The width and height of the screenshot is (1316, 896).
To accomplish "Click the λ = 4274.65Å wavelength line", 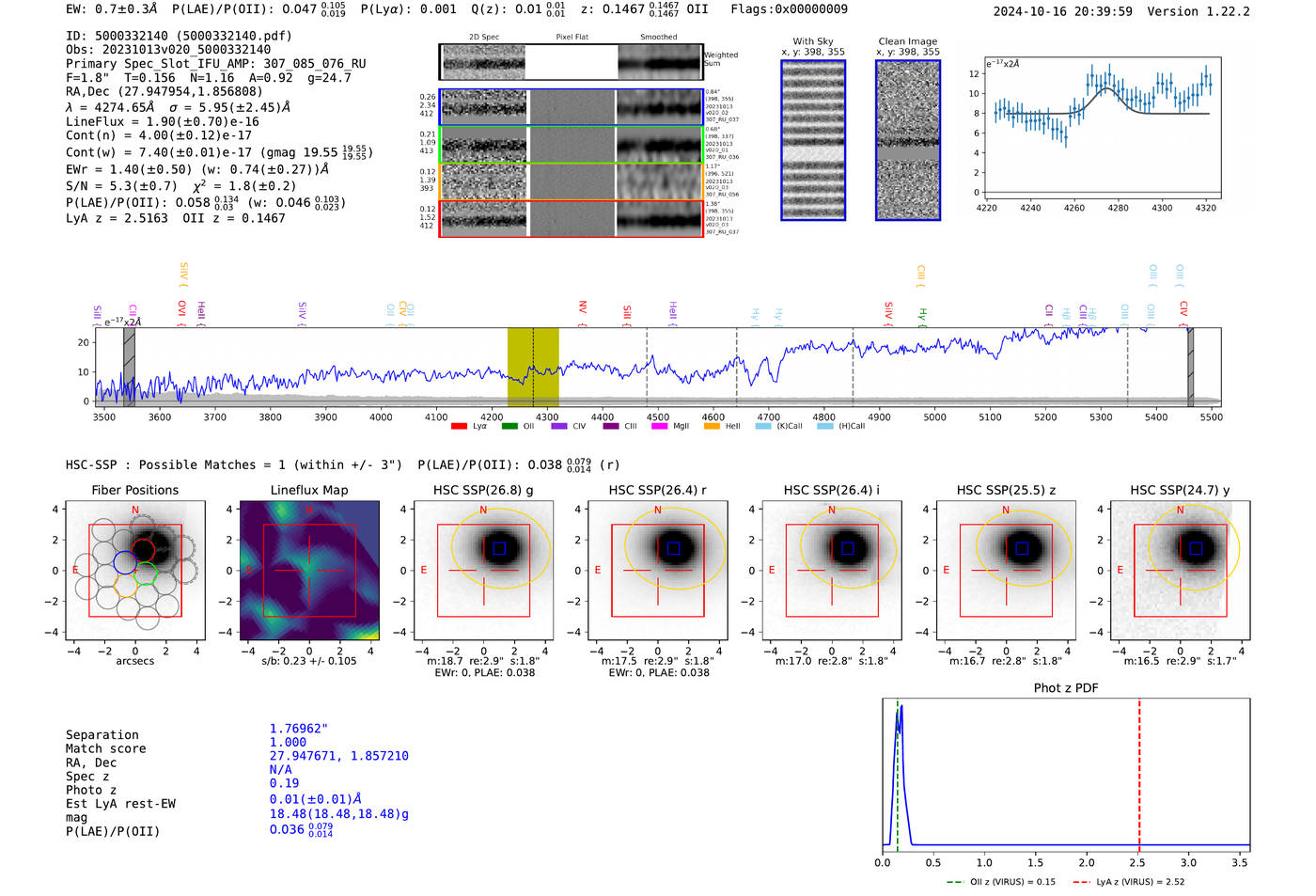I will point(178,107).
